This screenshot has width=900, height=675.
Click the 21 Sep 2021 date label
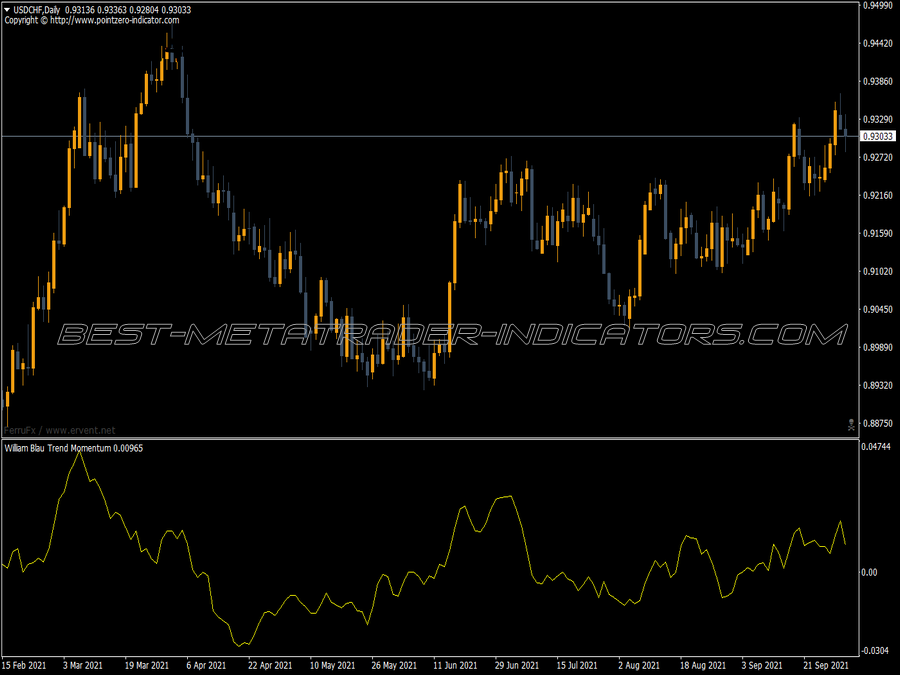[x=826, y=665]
